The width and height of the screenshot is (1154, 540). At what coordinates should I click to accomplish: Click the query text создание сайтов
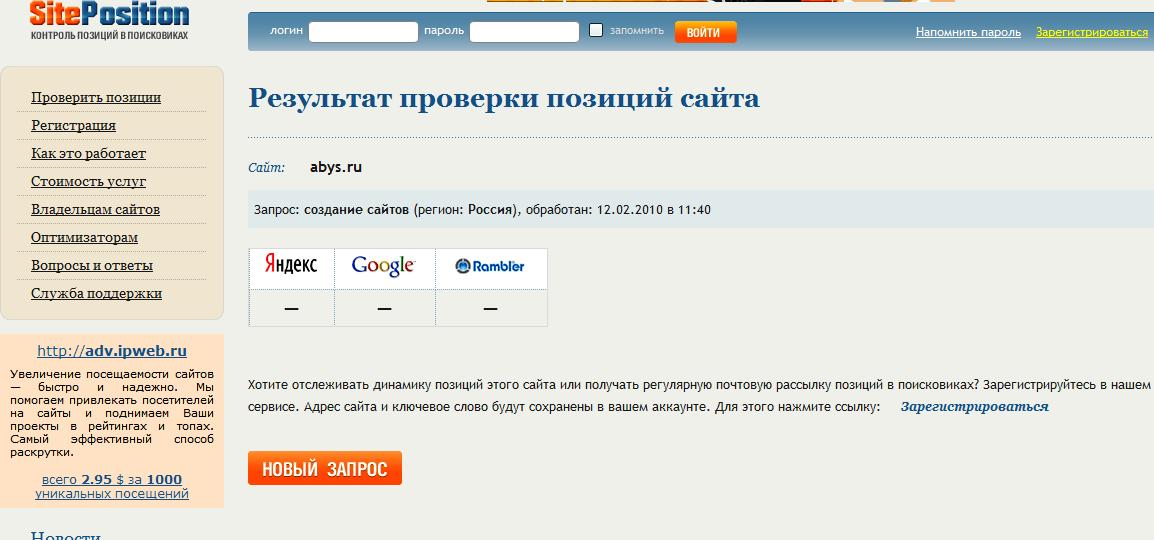tap(356, 210)
